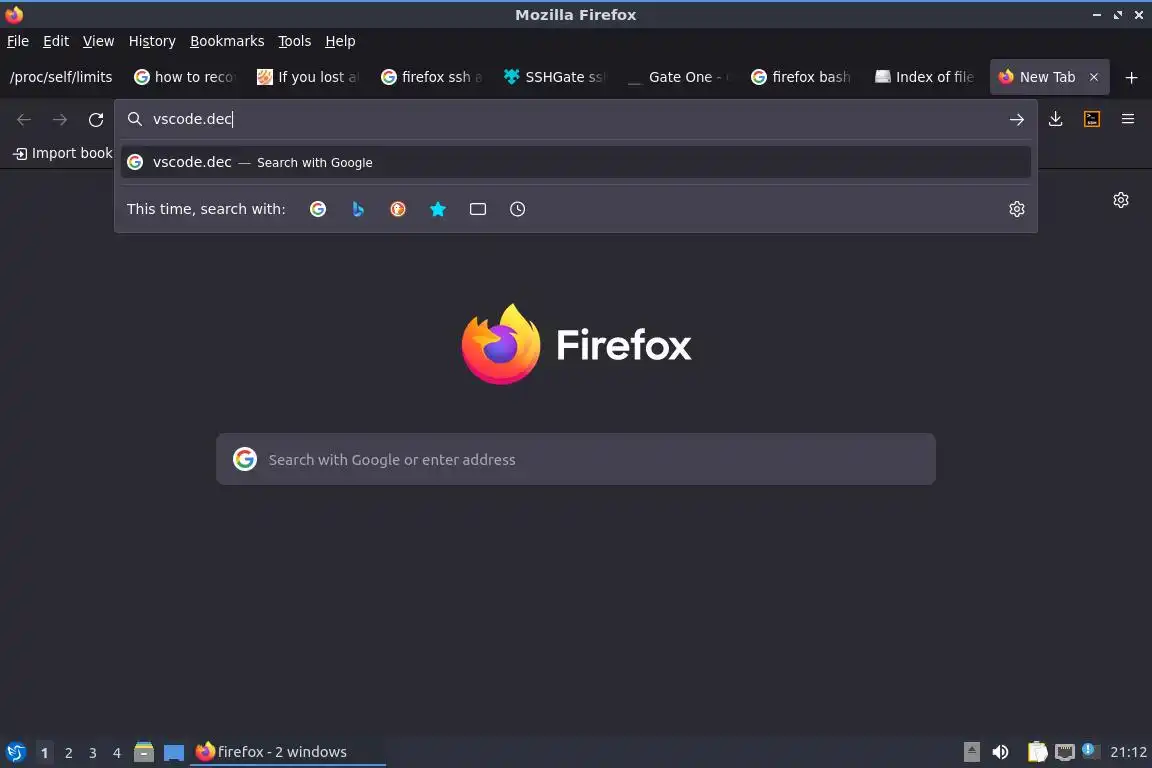The height and width of the screenshot is (768, 1152).
Task: Switch to workspace 3
Action: coord(93,753)
